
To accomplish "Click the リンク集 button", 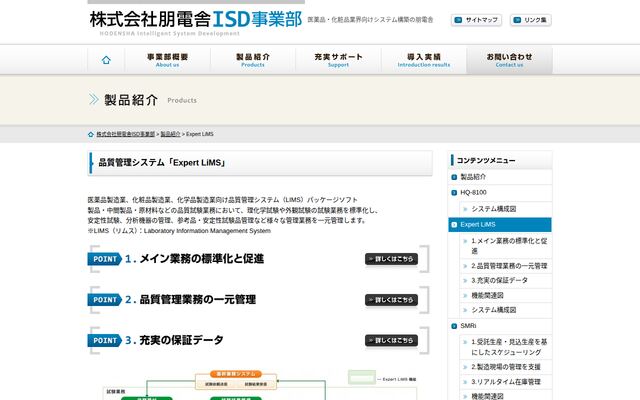I will click(x=531, y=20).
